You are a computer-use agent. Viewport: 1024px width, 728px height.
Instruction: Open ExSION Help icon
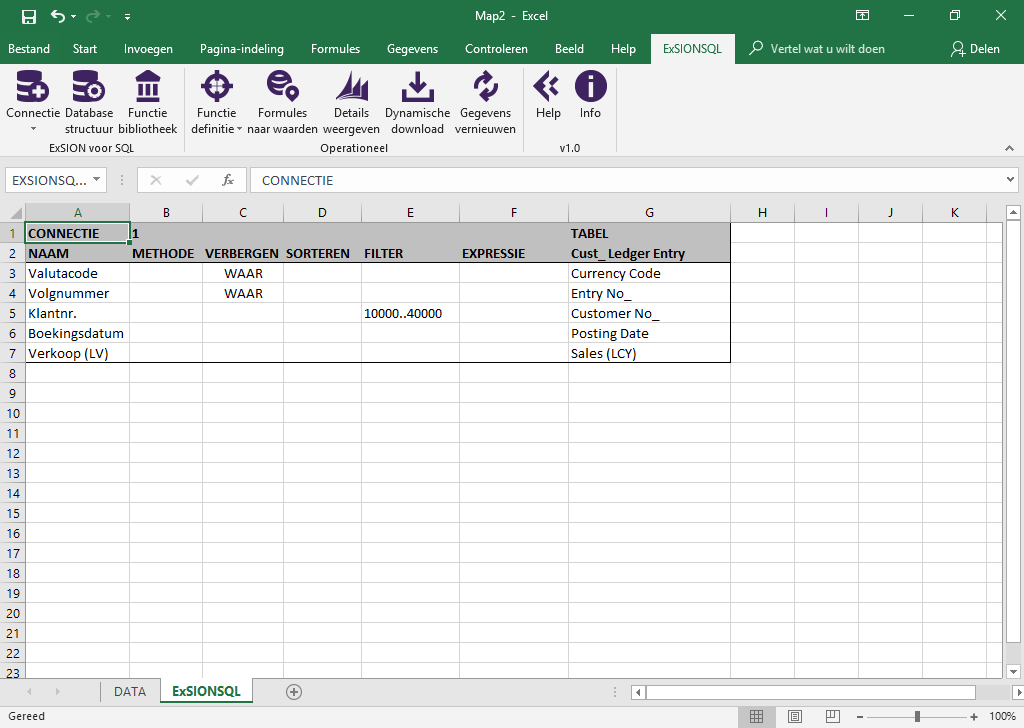coord(547,86)
